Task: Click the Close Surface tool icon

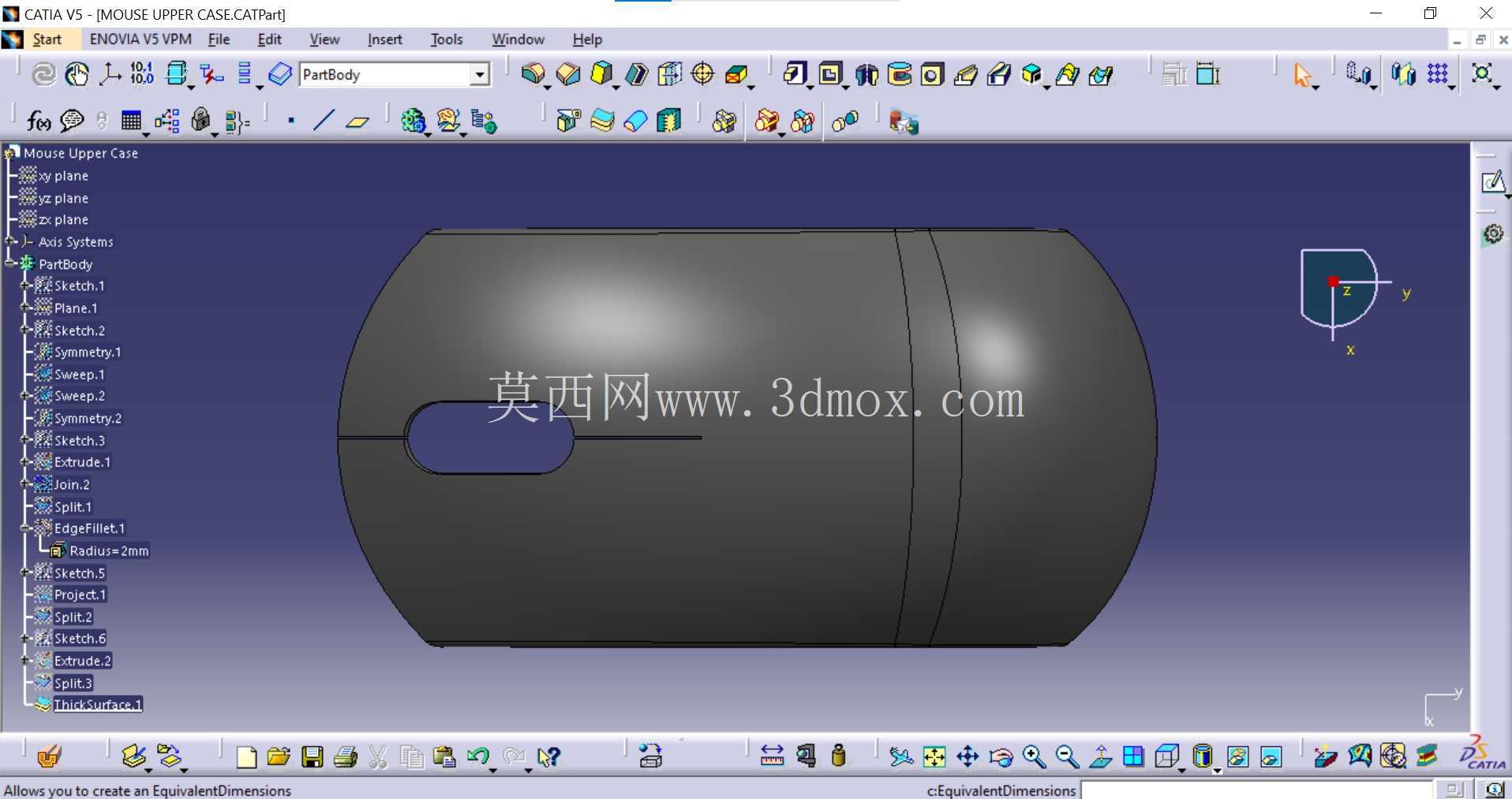Action: coord(635,121)
